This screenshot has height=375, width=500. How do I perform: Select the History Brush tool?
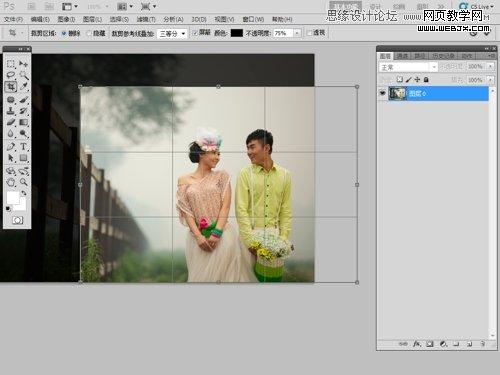point(23,111)
